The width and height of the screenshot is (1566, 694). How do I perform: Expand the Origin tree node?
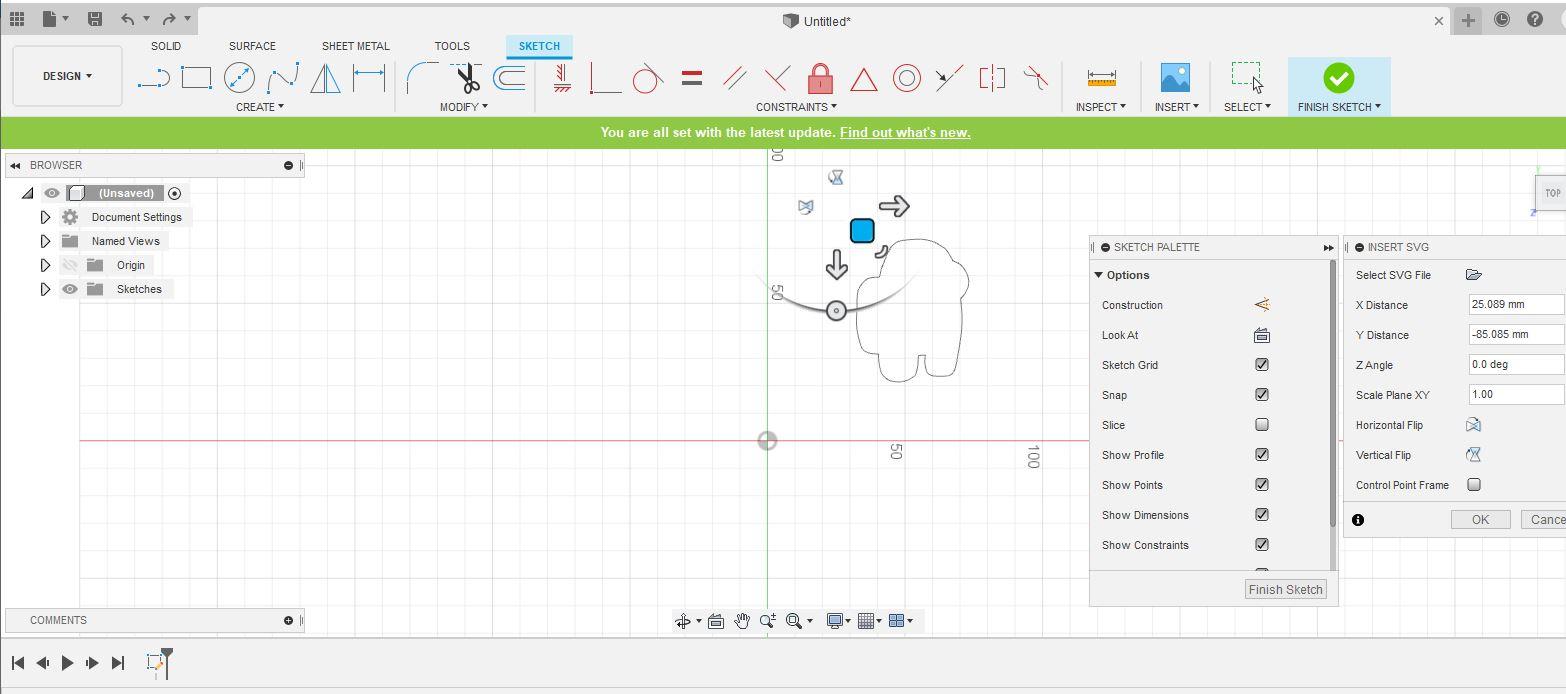pyautogui.click(x=45, y=265)
